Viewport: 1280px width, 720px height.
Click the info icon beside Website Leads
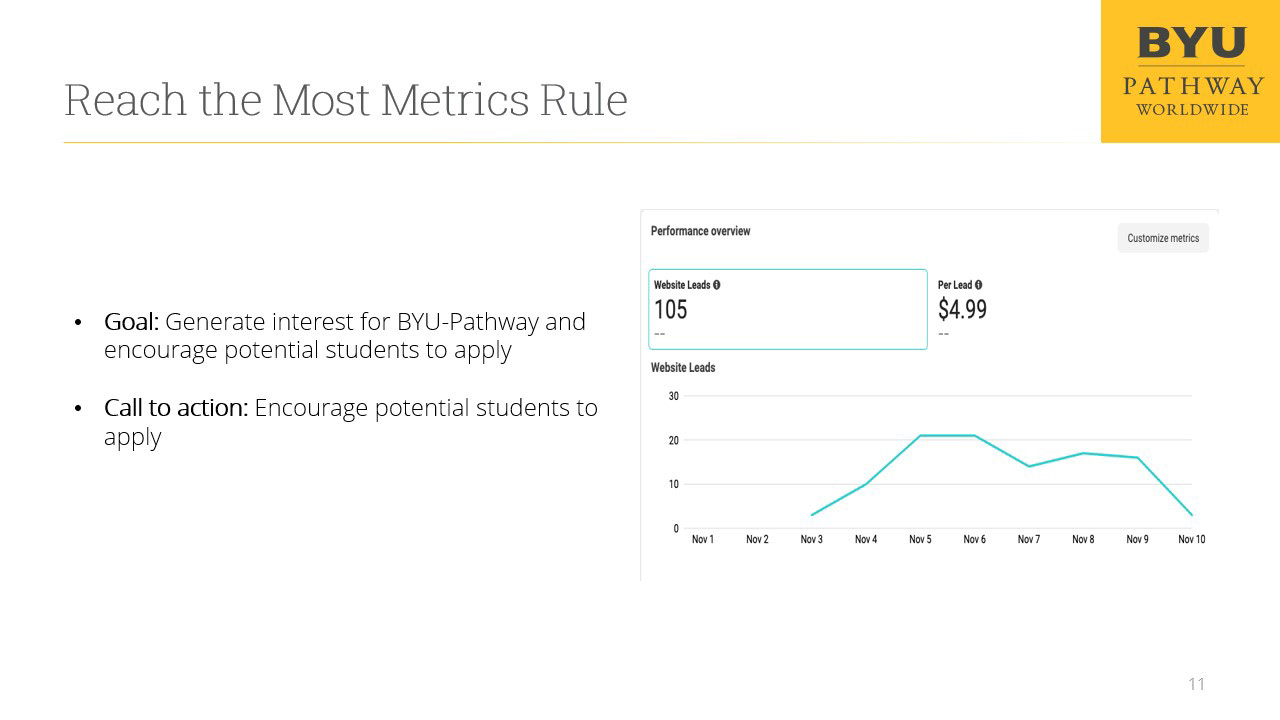(717, 285)
